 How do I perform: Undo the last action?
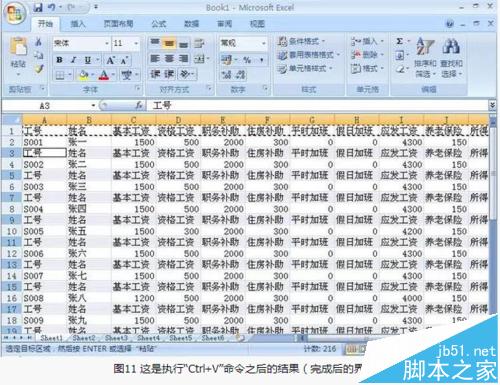52,7
